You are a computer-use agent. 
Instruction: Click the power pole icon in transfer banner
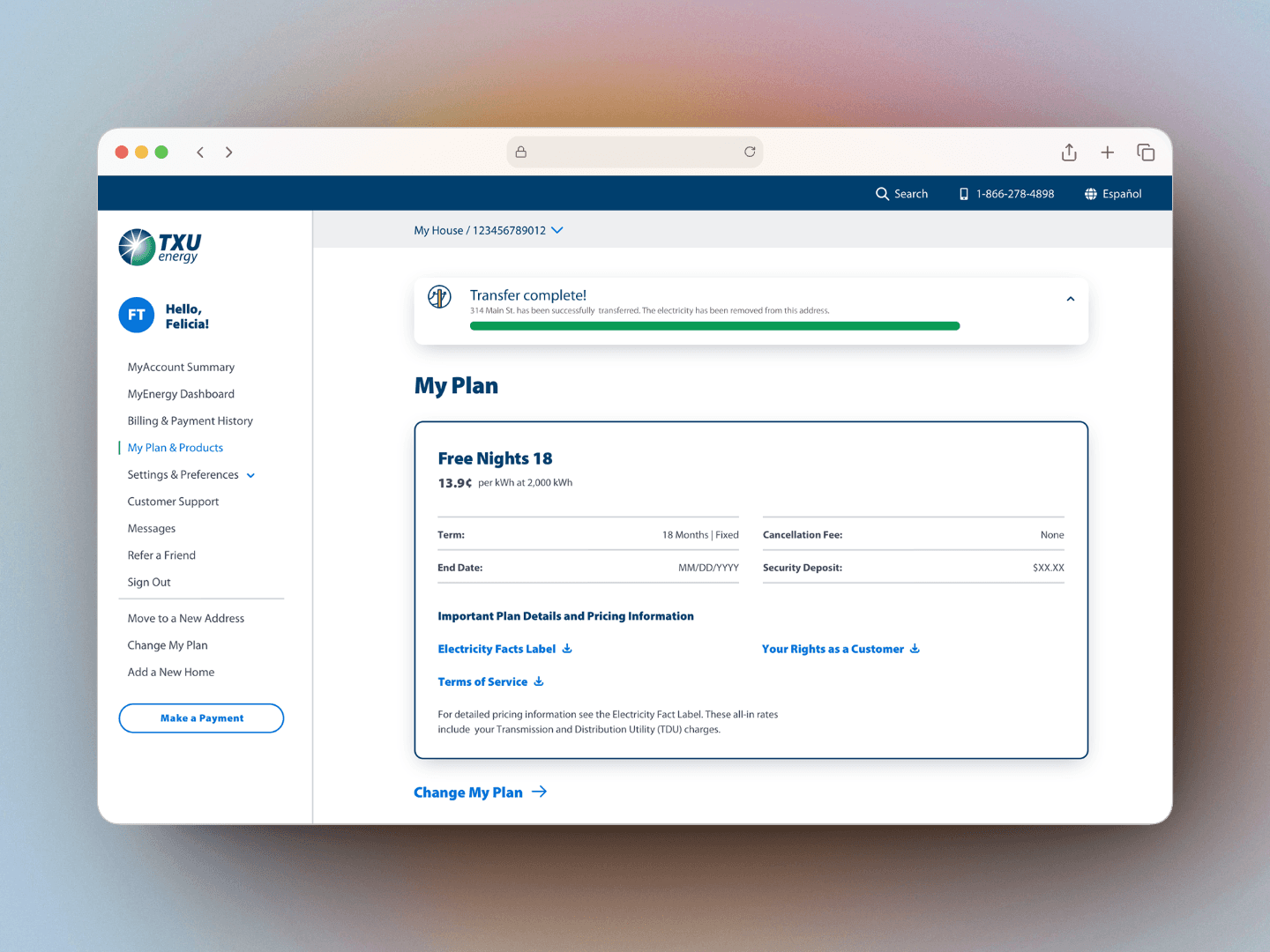(439, 297)
